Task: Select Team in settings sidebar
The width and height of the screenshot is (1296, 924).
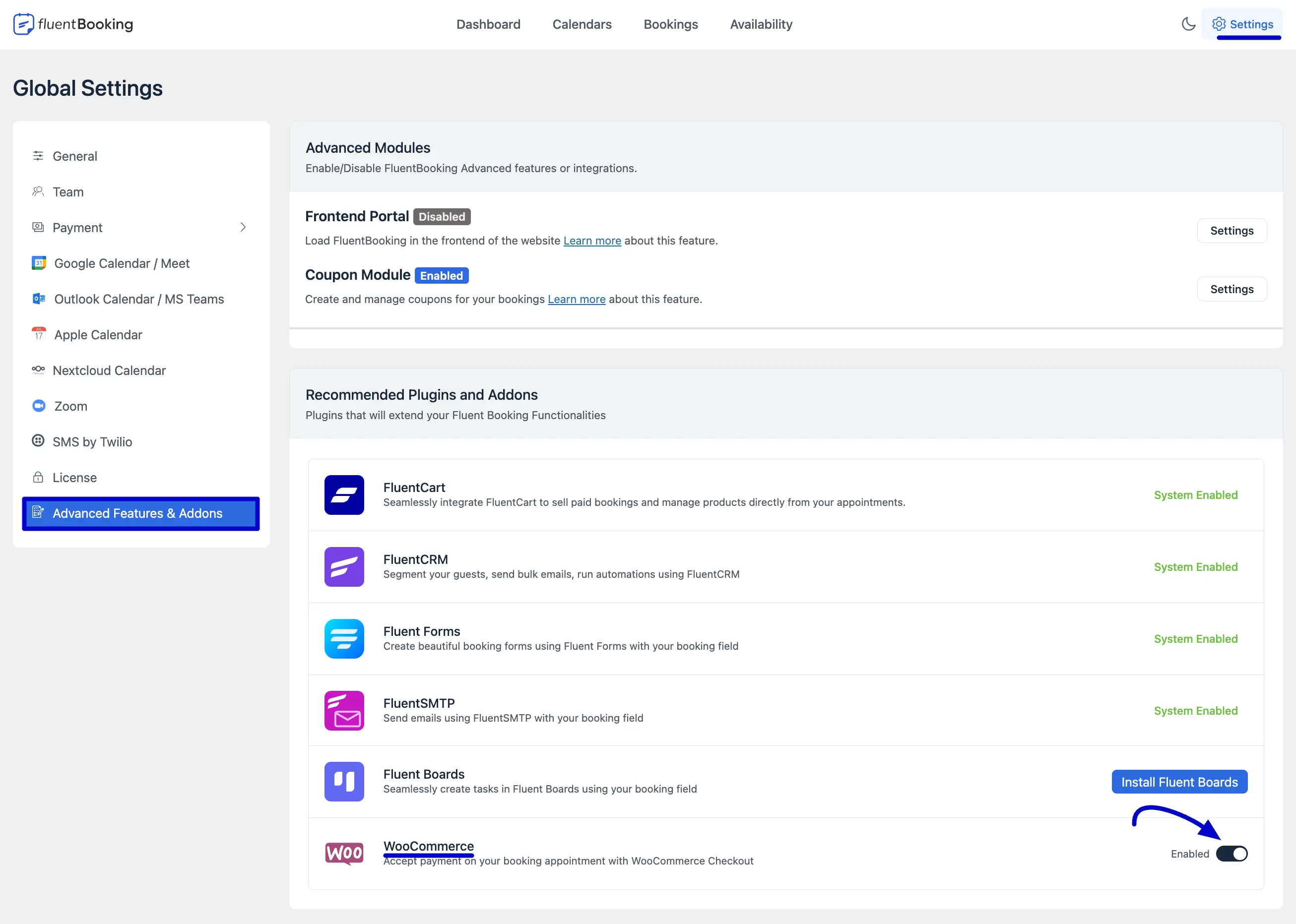Action: [x=140, y=192]
